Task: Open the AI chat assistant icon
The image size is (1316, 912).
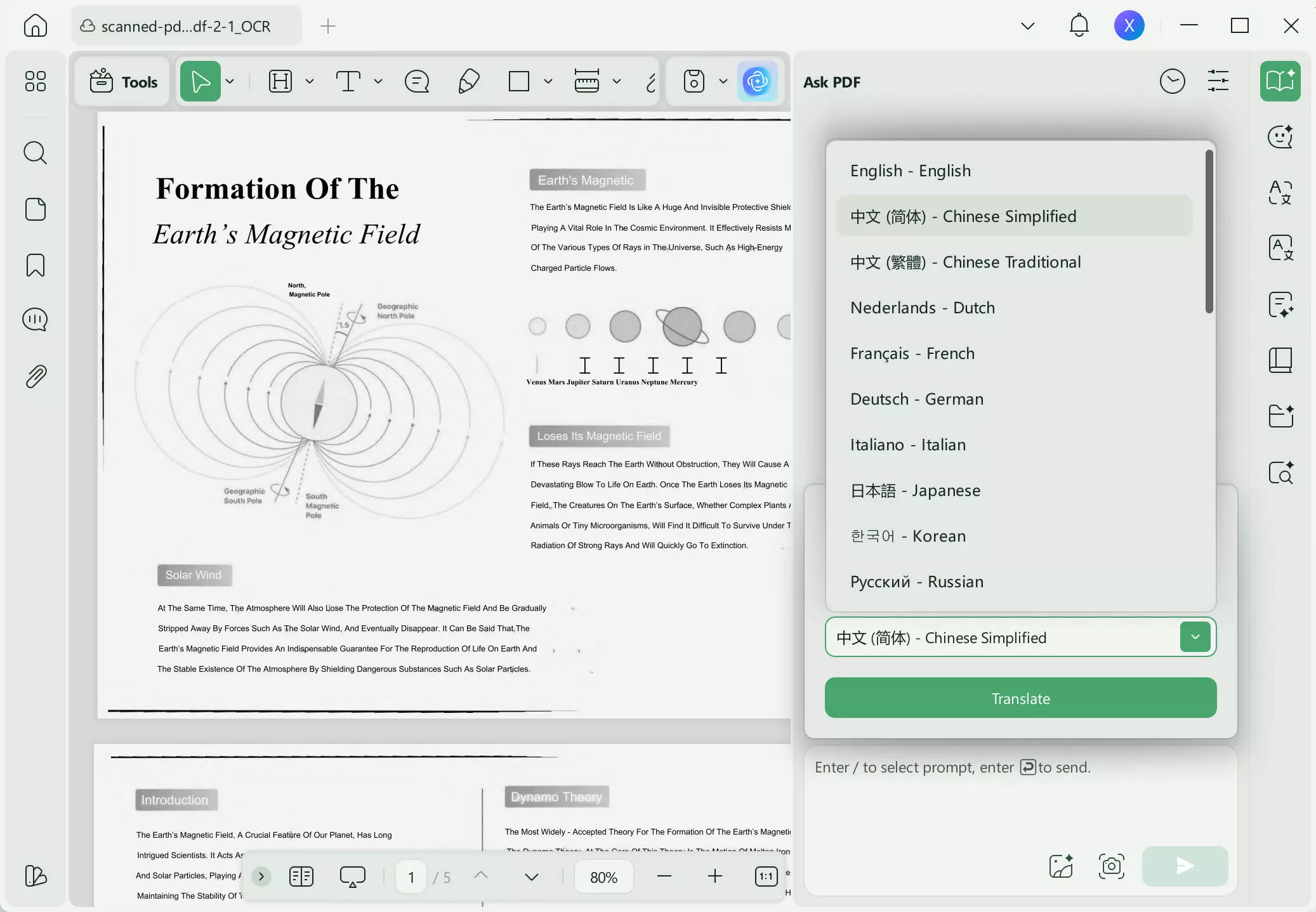Action: point(1281,138)
